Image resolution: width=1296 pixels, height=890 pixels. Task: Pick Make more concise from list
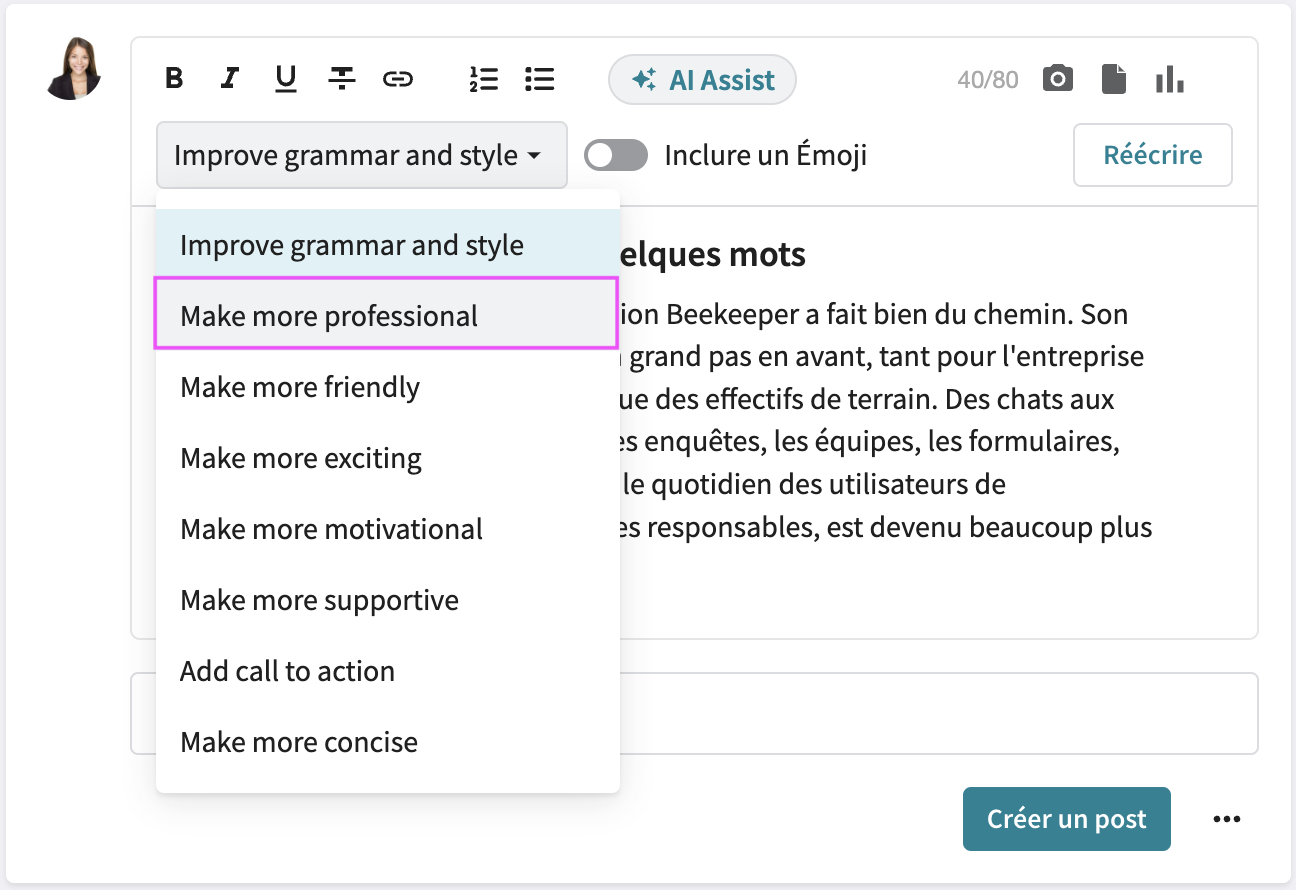click(x=299, y=742)
